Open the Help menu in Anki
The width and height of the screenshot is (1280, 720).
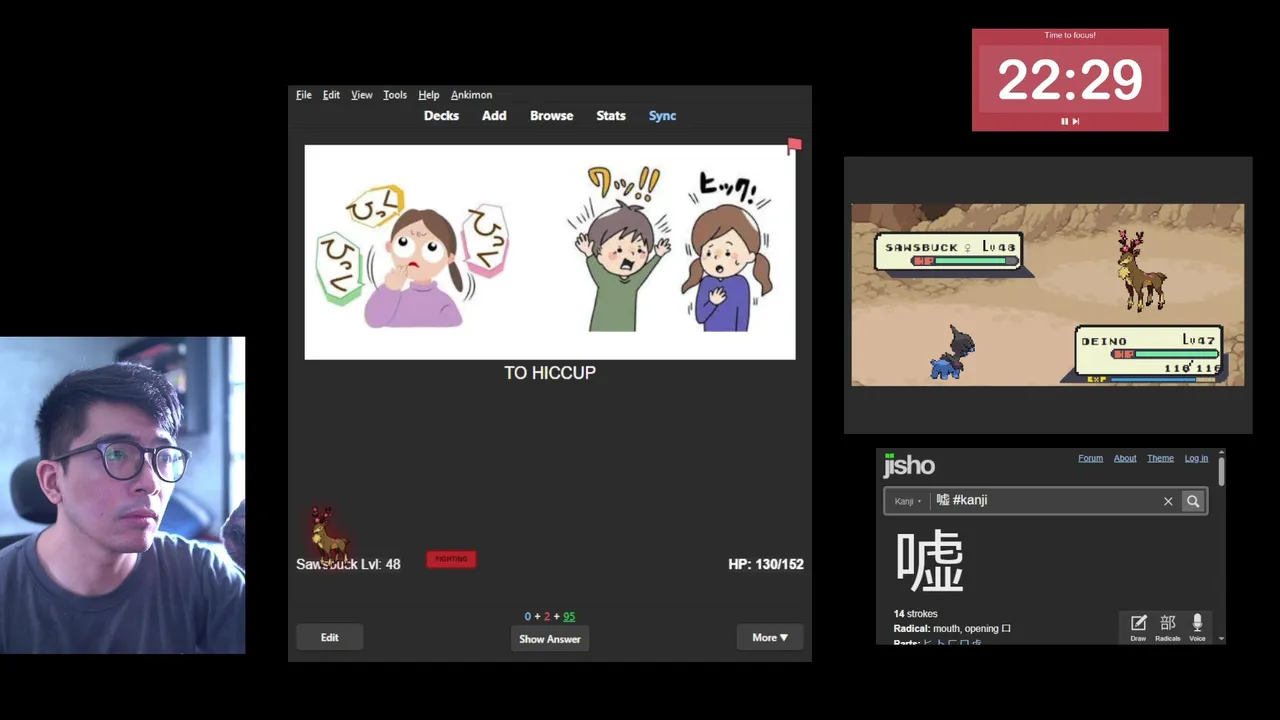click(x=428, y=95)
